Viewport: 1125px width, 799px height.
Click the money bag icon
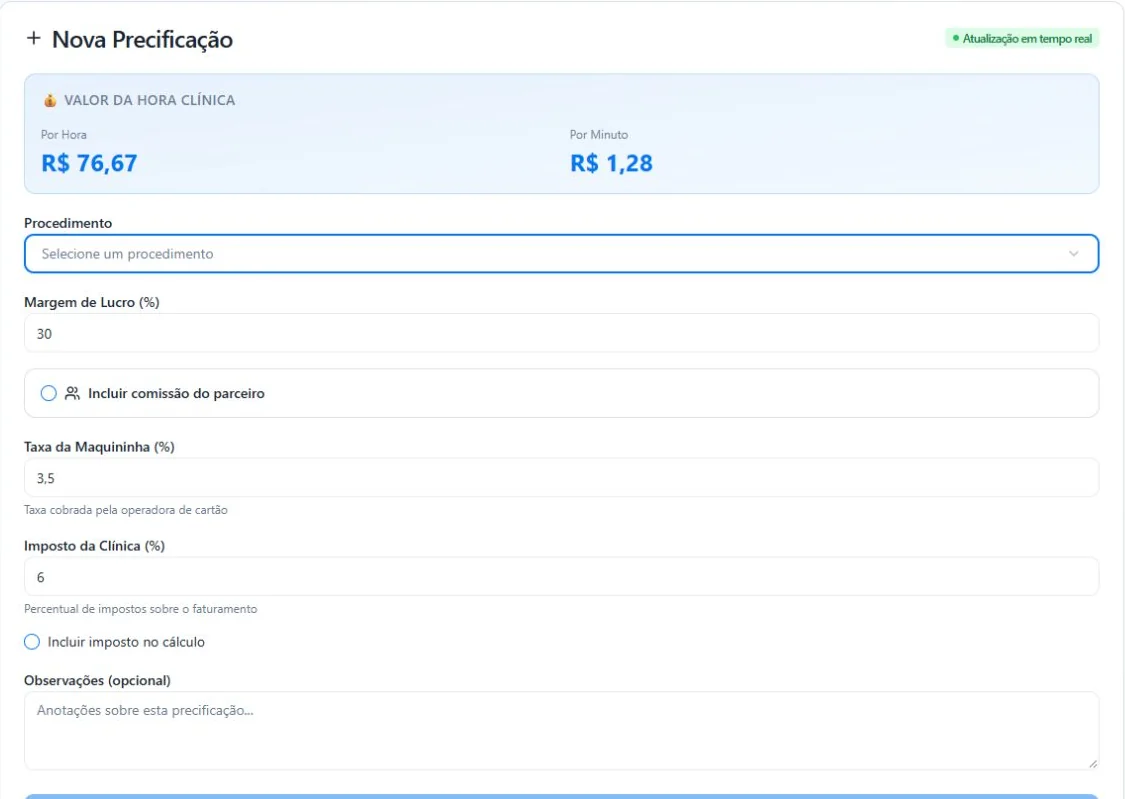[50, 100]
